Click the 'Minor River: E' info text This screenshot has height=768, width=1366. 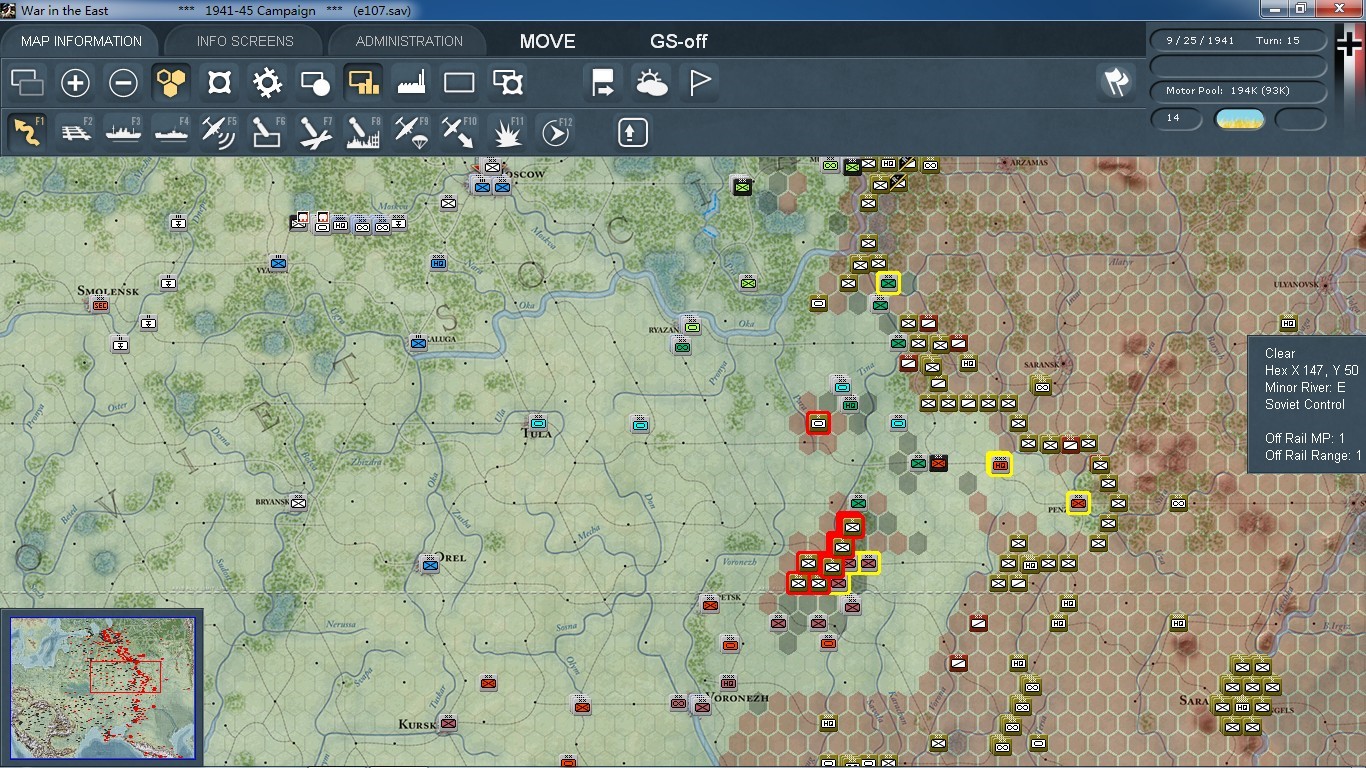(1304, 387)
